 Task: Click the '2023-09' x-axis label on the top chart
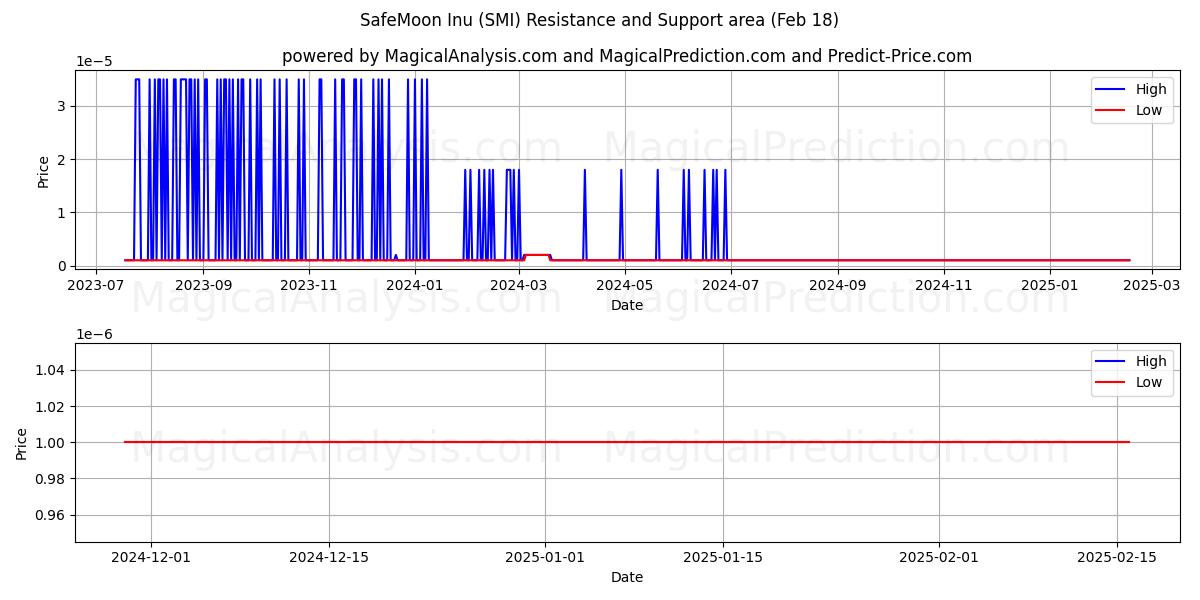203,285
